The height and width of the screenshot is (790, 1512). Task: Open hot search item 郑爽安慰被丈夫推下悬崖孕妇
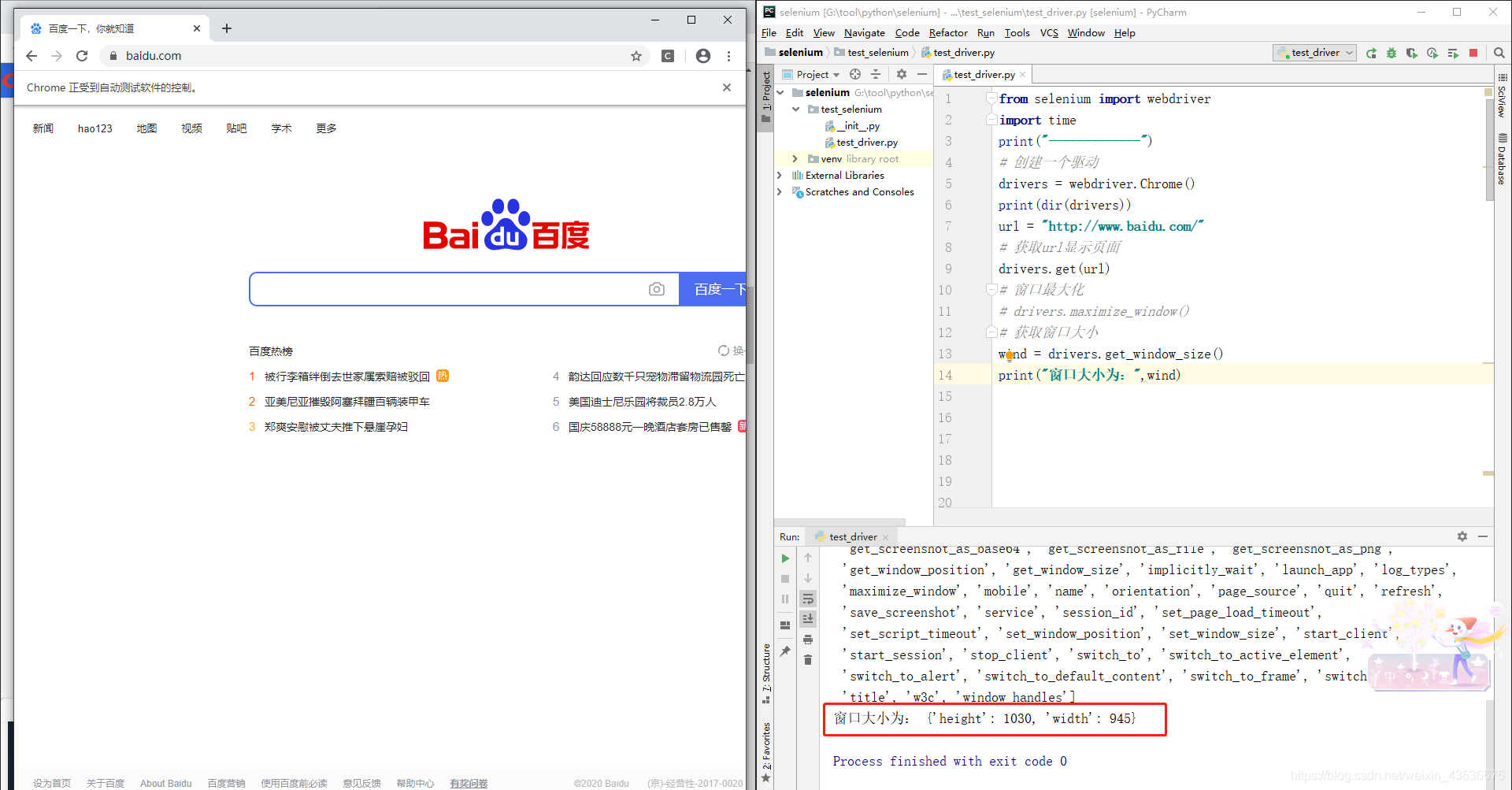click(x=336, y=427)
